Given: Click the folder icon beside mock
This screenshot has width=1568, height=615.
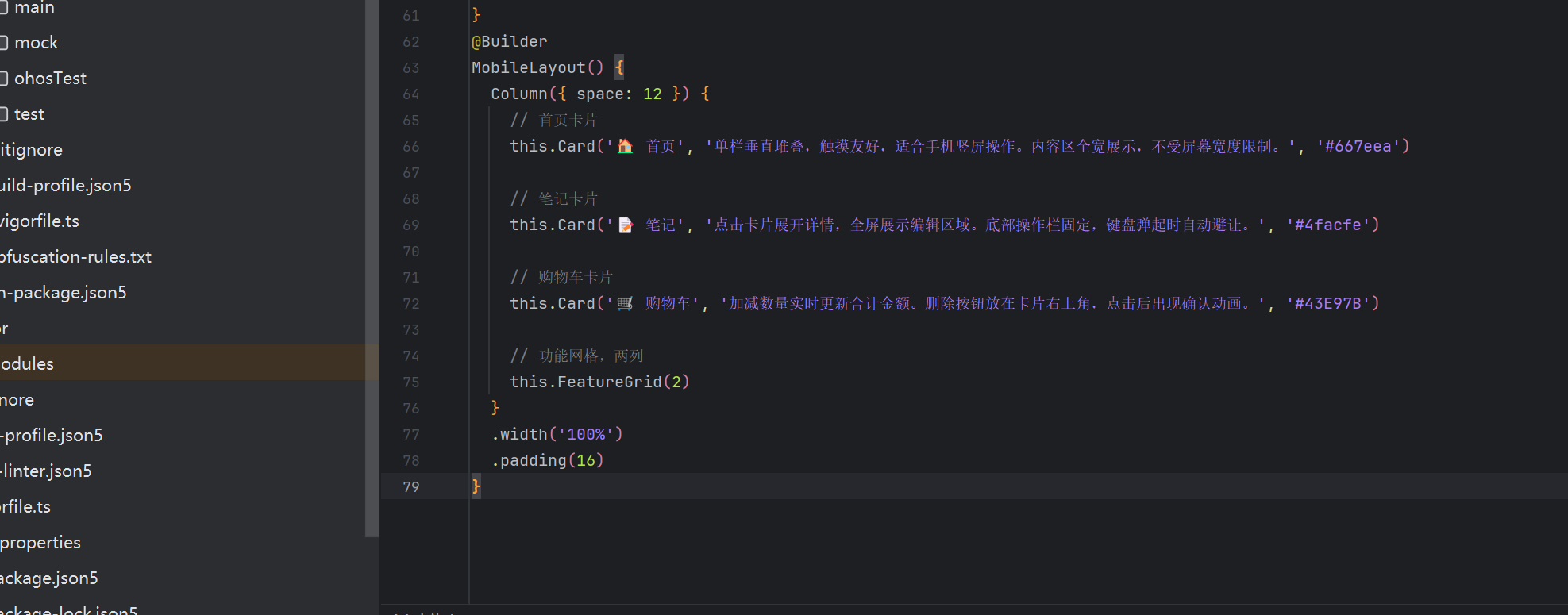Looking at the screenshot, I should 3,43.
